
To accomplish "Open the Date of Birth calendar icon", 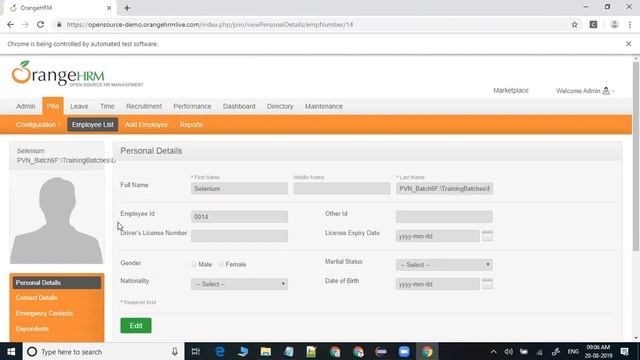I will pos(487,283).
